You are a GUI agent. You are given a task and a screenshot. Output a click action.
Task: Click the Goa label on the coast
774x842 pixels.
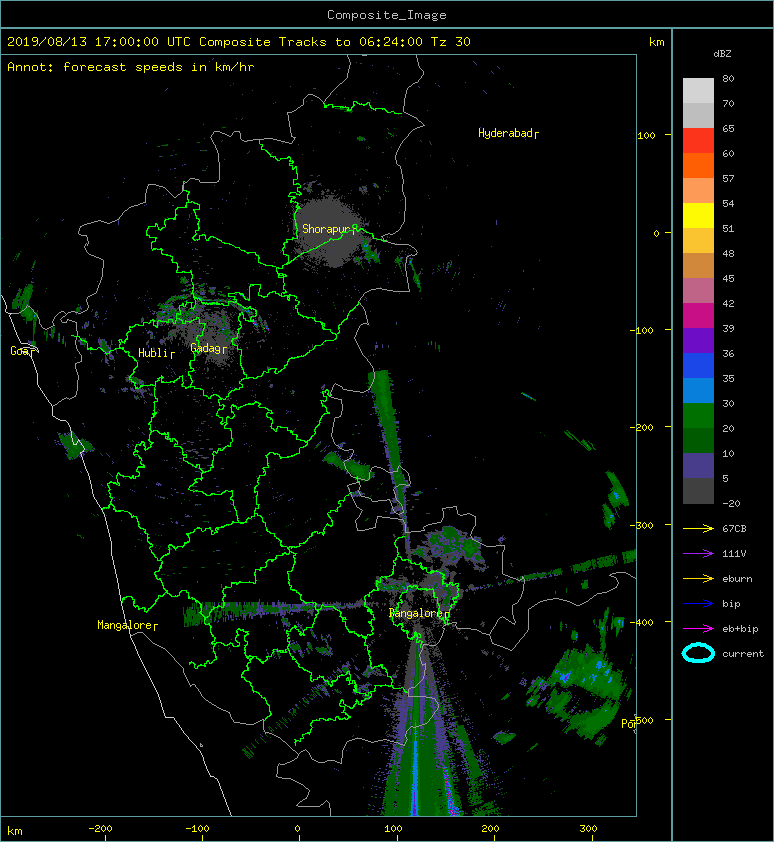click(20, 351)
